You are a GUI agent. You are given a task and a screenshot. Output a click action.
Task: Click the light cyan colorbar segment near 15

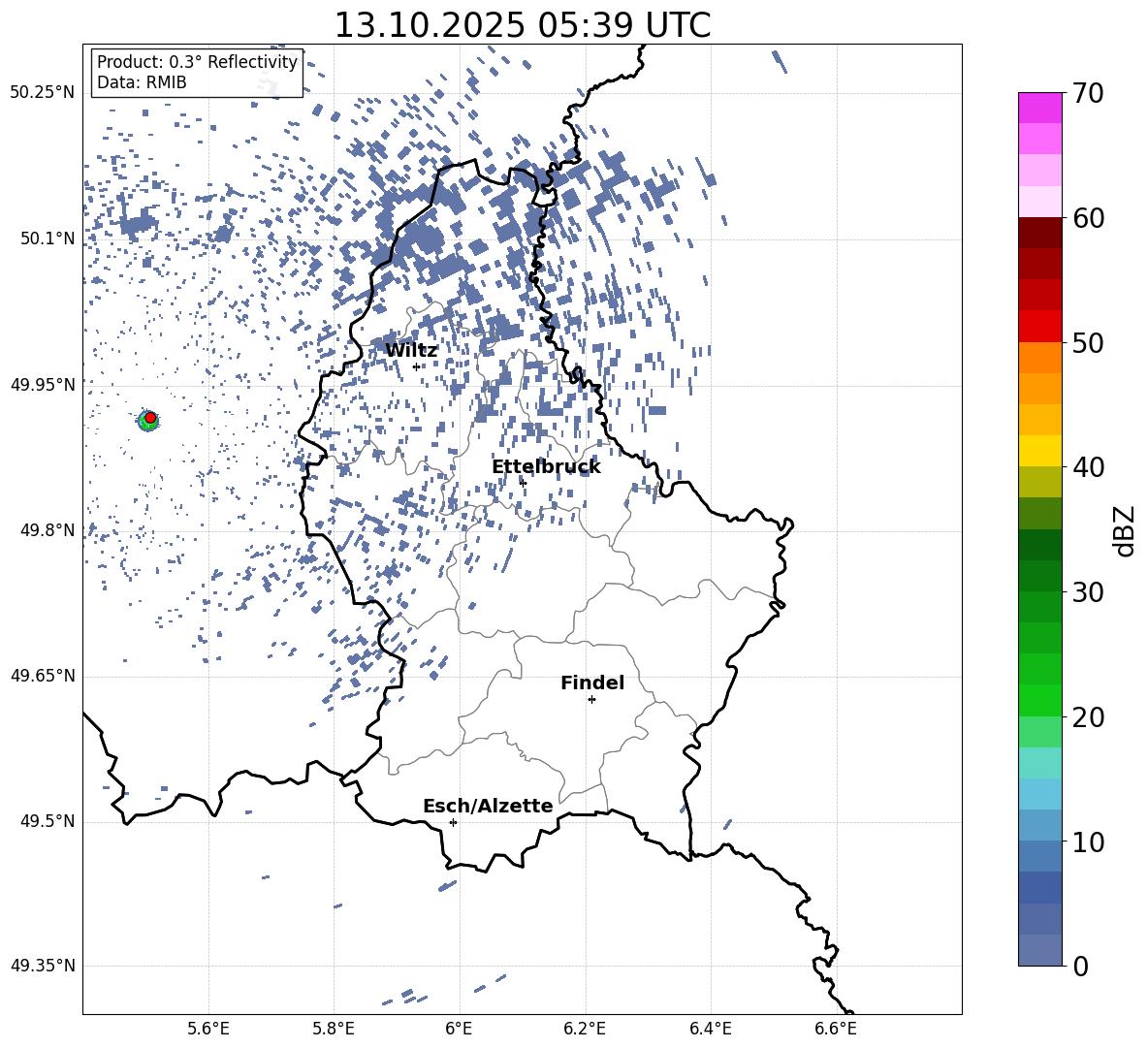[x=1040, y=763]
